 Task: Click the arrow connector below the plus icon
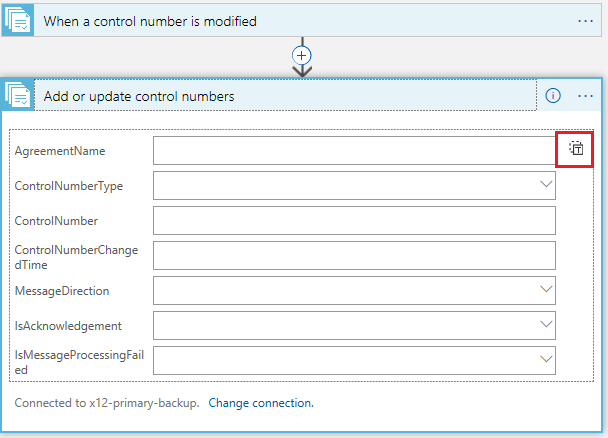click(x=302, y=71)
